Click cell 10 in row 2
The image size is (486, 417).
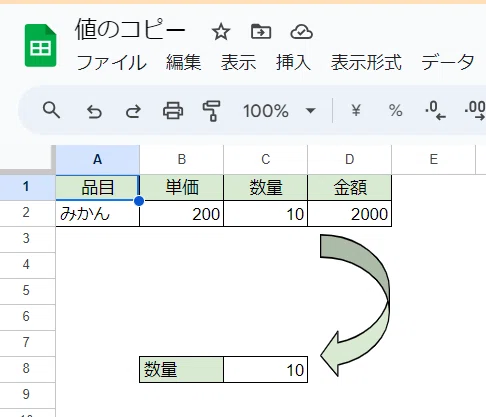pos(266,213)
